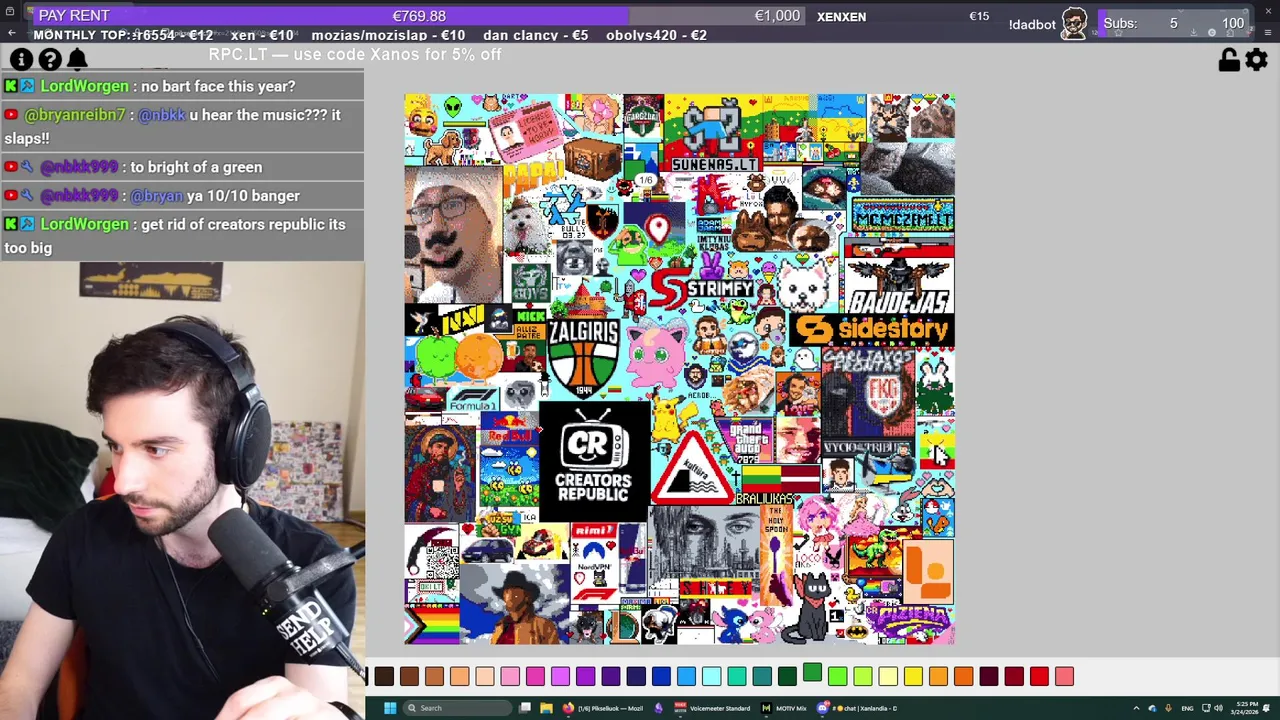Click the Zalgiris basketball logo on canvas
The height and width of the screenshot is (720, 1280).
(x=584, y=358)
